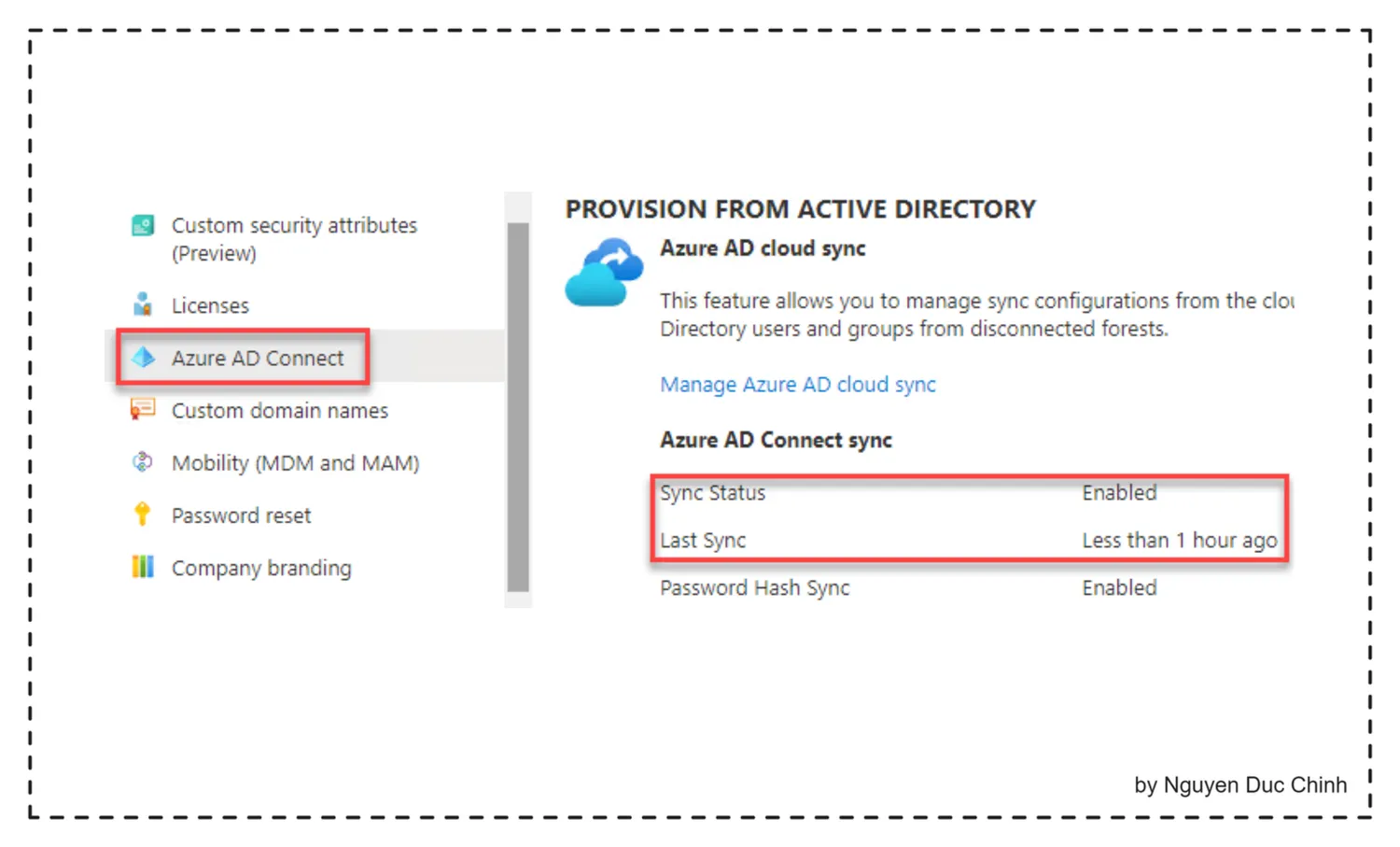
Task: Click the Last Sync time value
Action: 1180,540
